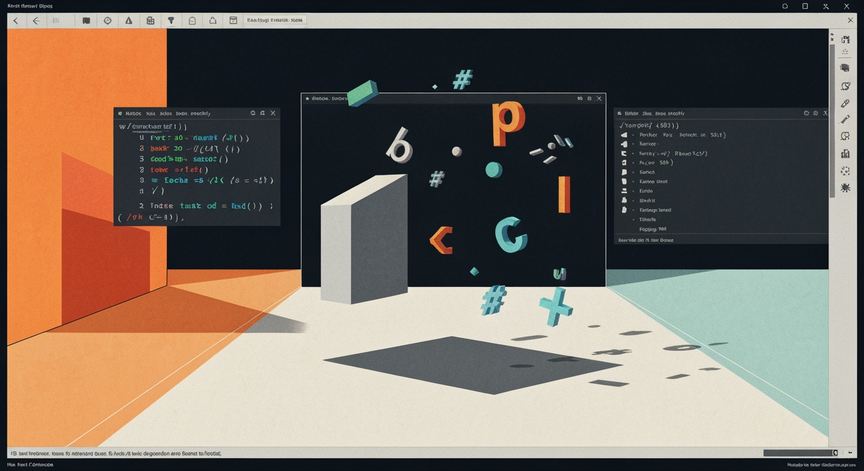Click the solid square toolbar icon
Screen dimensions: 864x471
[x=87, y=20]
